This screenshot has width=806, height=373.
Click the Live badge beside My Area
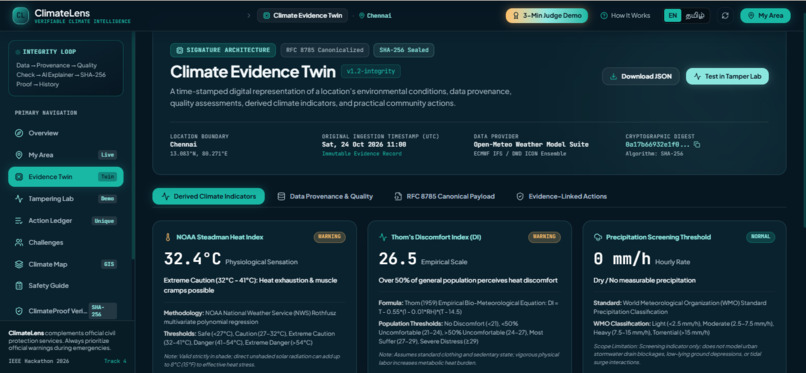[107, 155]
